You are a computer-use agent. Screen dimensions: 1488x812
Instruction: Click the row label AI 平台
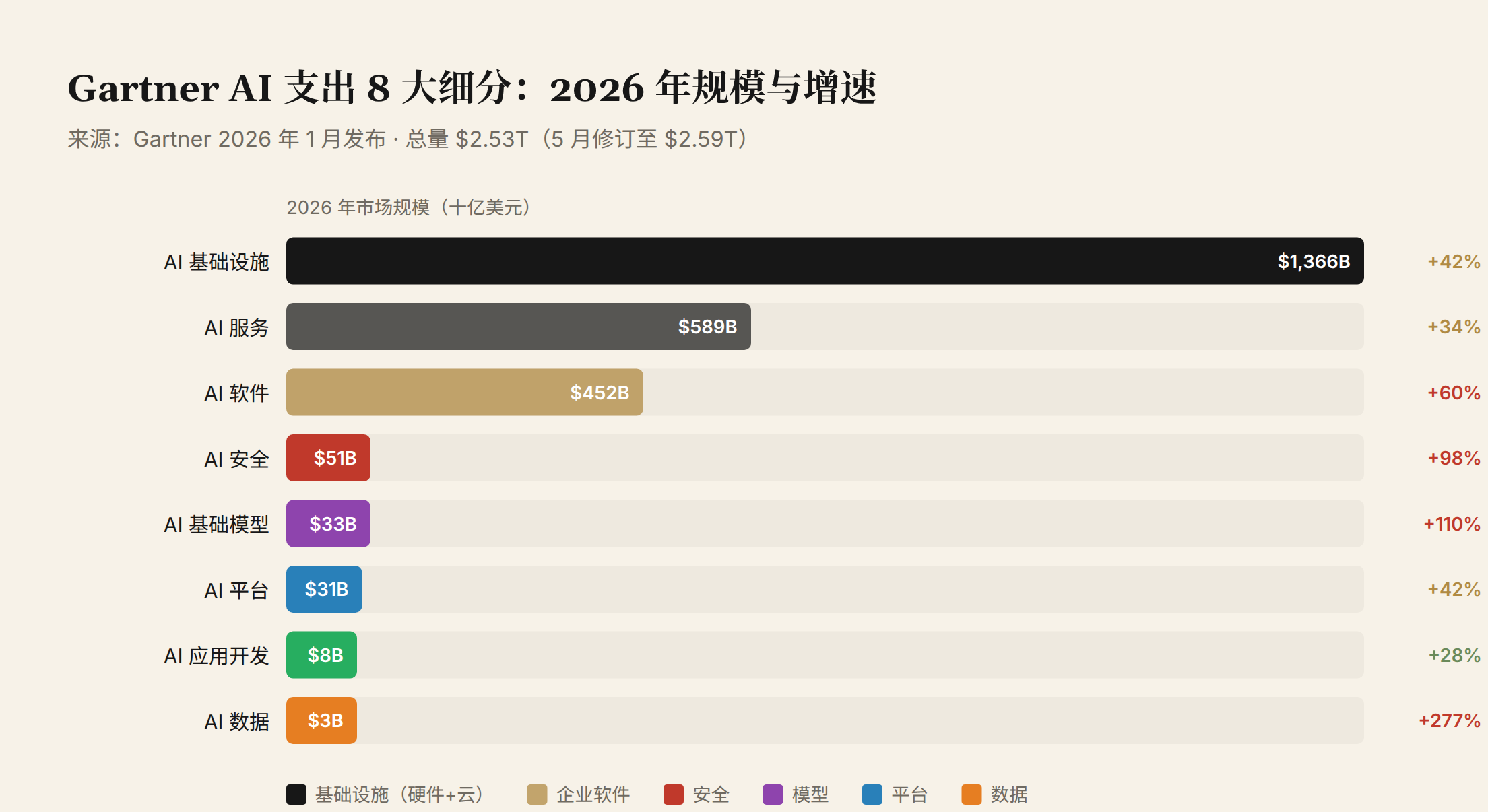click(x=236, y=590)
